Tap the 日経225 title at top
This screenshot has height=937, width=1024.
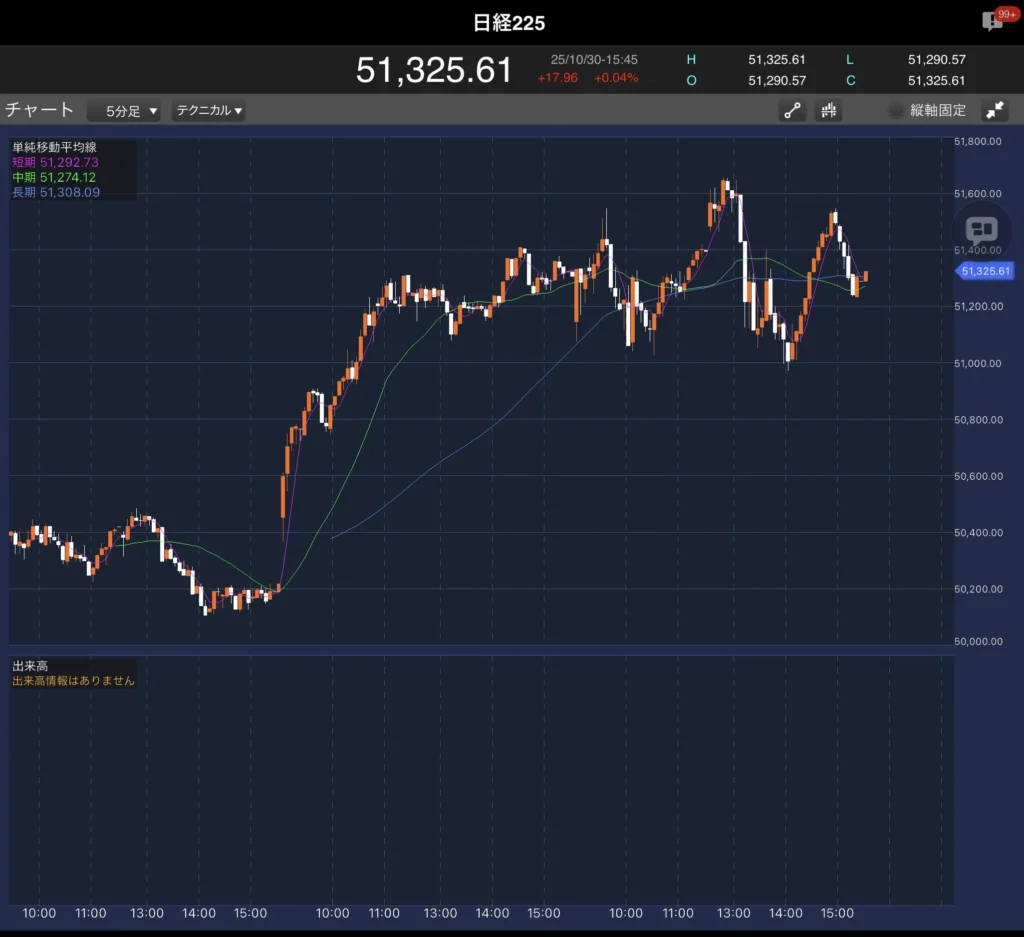(x=509, y=23)
